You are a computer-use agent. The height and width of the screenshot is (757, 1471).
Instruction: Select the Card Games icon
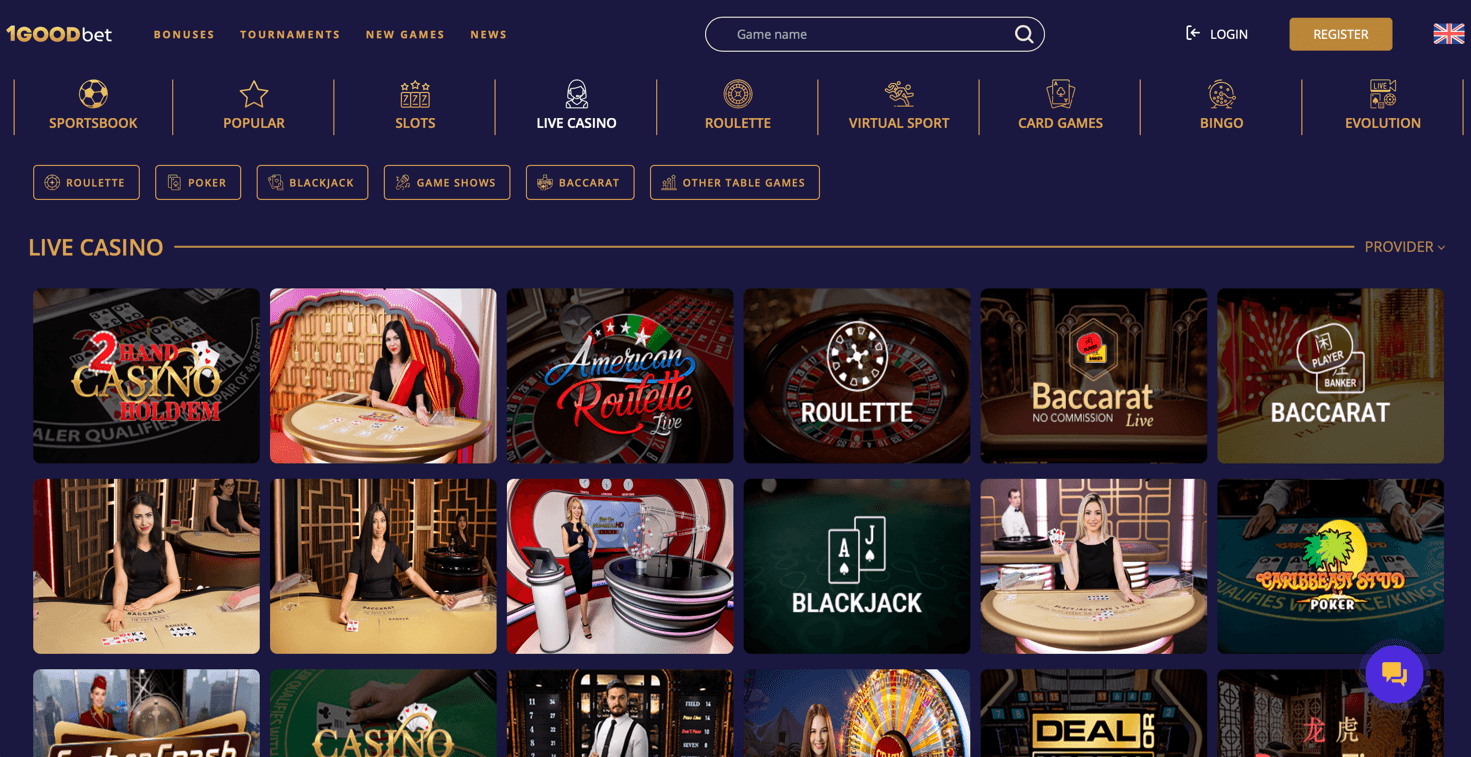1060,94
